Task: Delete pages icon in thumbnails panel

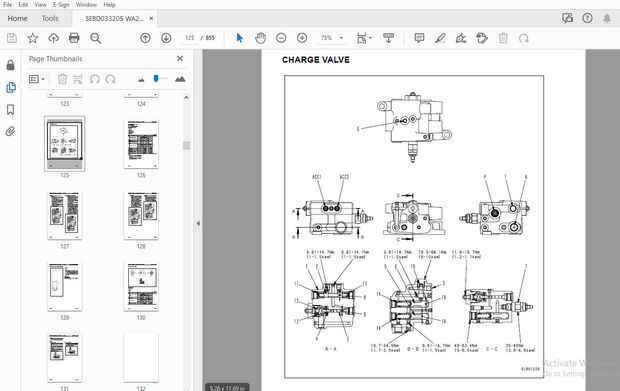Action: click(62, 79)
